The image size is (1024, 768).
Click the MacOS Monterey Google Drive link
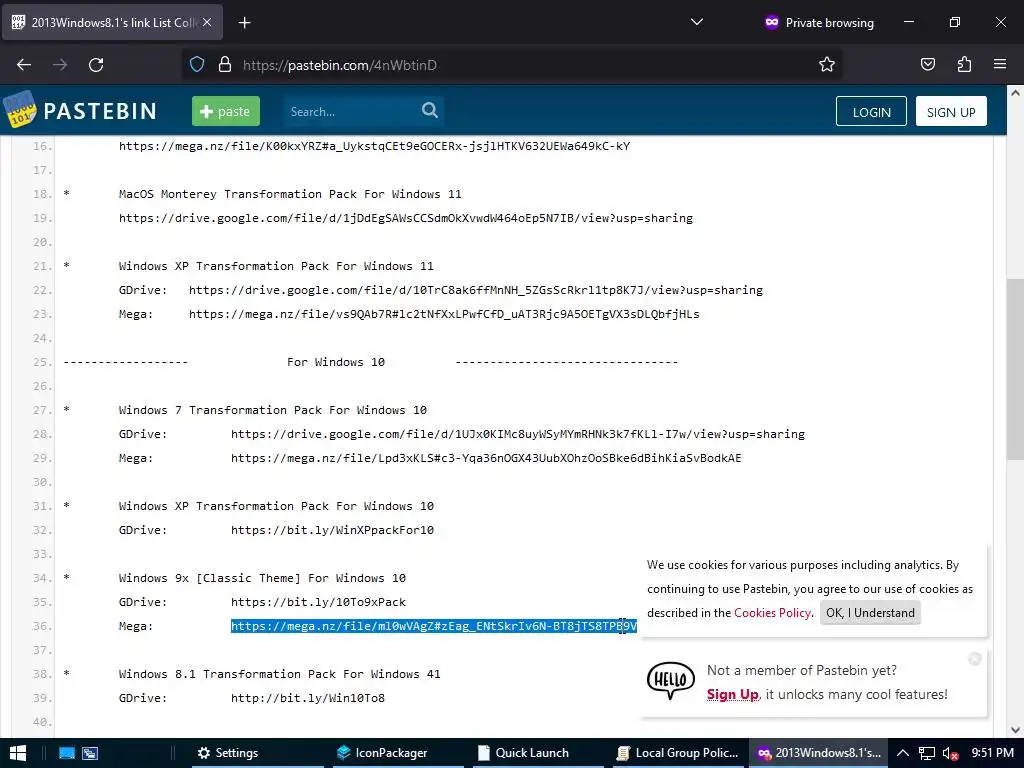406,218
